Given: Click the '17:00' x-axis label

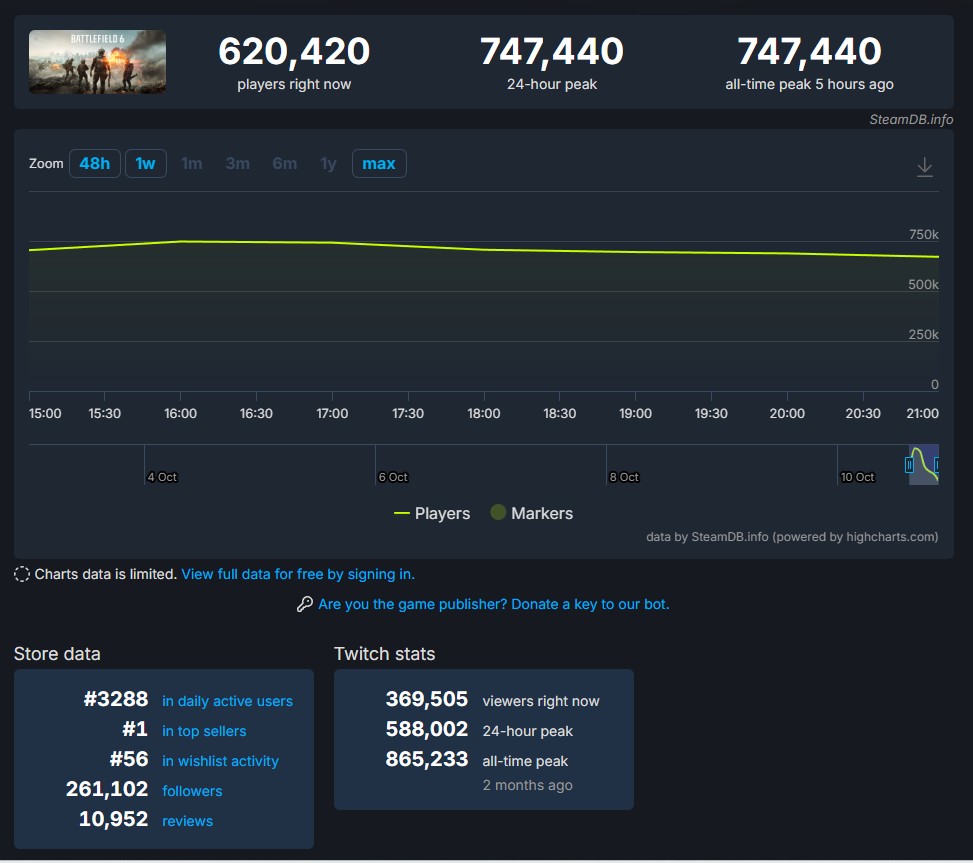Looking at the screenshot, I should click(x=332, y=413).
